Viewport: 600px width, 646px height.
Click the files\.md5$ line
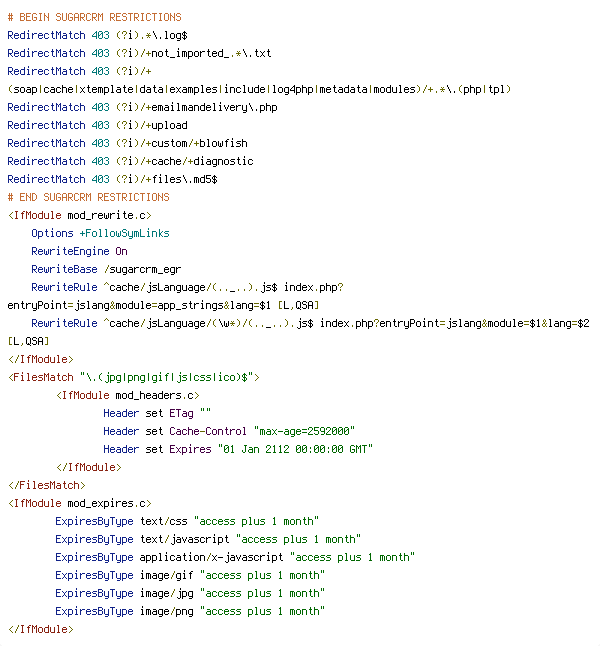pyautogui.click(x=112, y=179)
